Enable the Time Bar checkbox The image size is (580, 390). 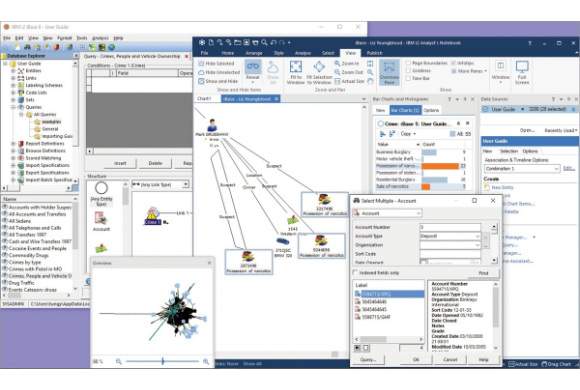tap(408, 78)
